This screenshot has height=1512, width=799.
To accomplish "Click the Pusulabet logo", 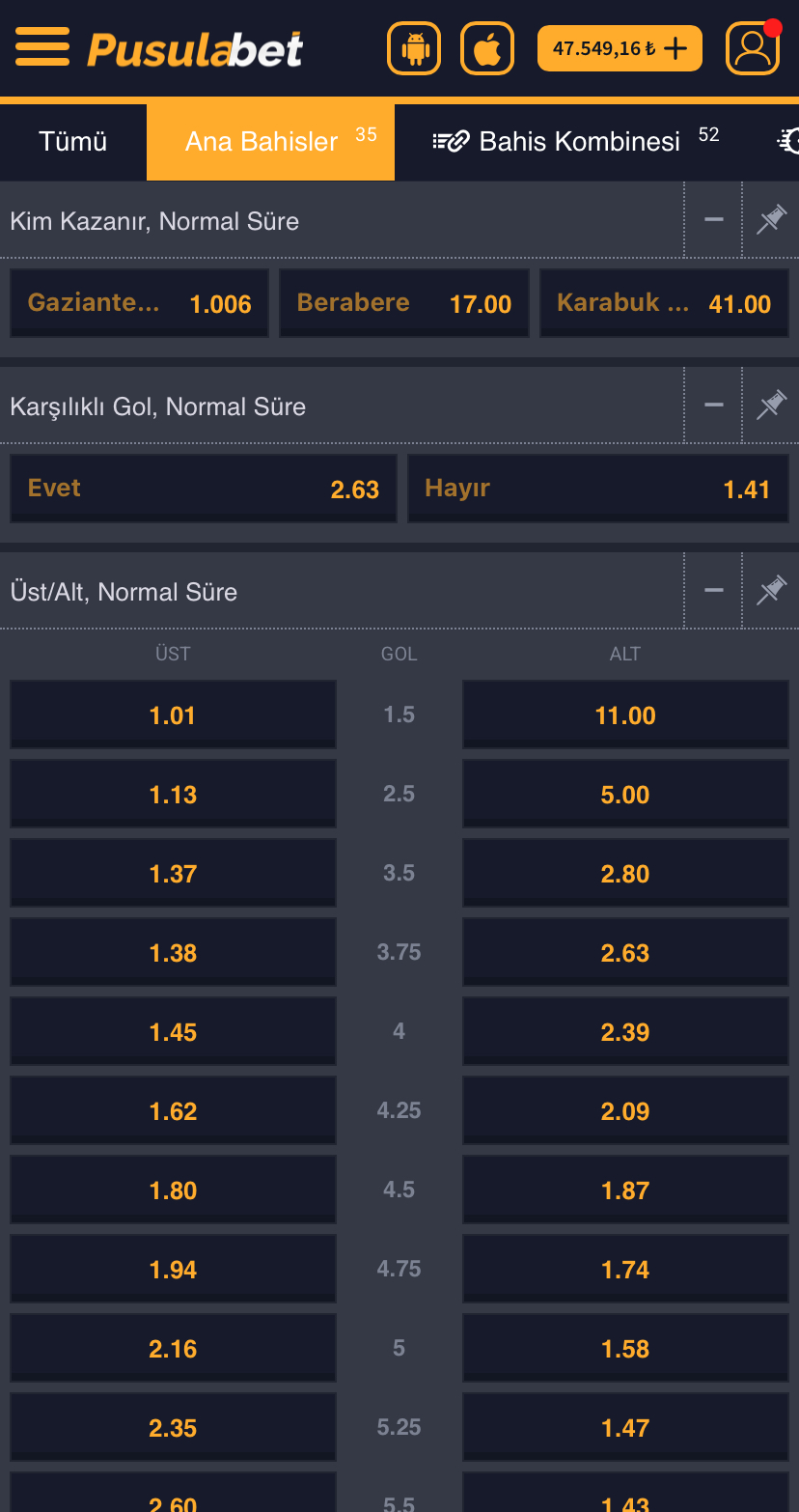I will [195, 49].
